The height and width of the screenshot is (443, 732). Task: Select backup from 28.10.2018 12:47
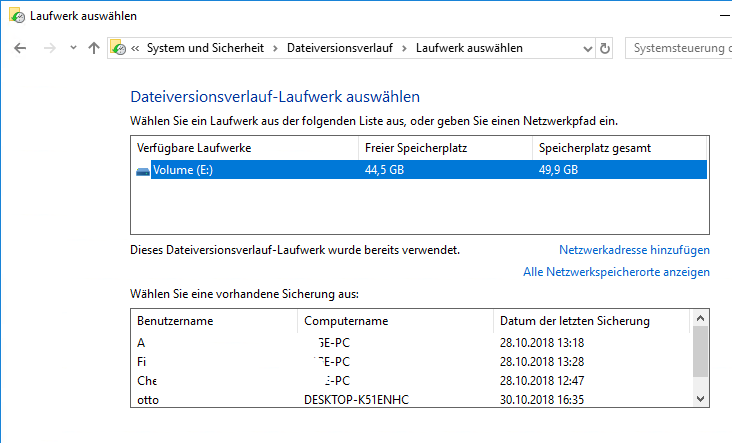pyautogui.click(x=411, y=381)
